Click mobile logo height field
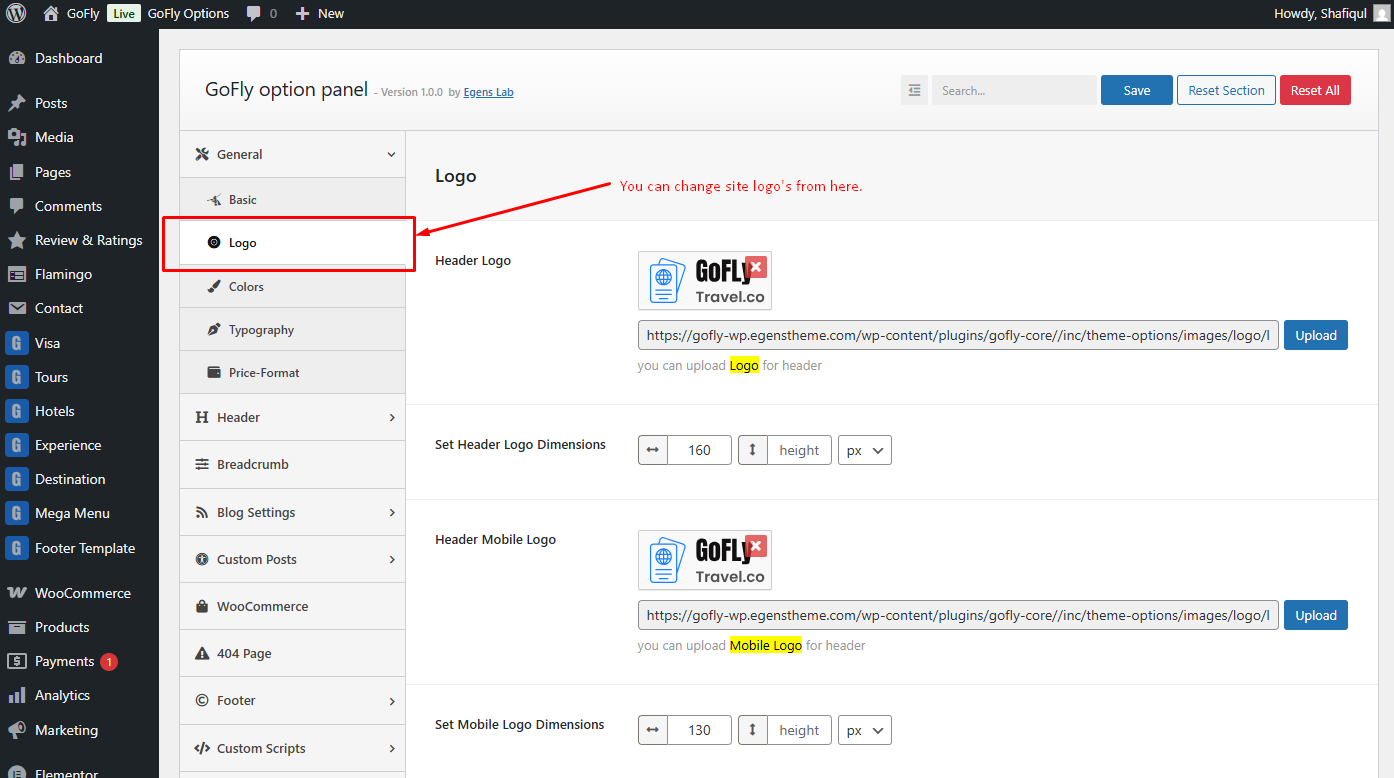 799,730
